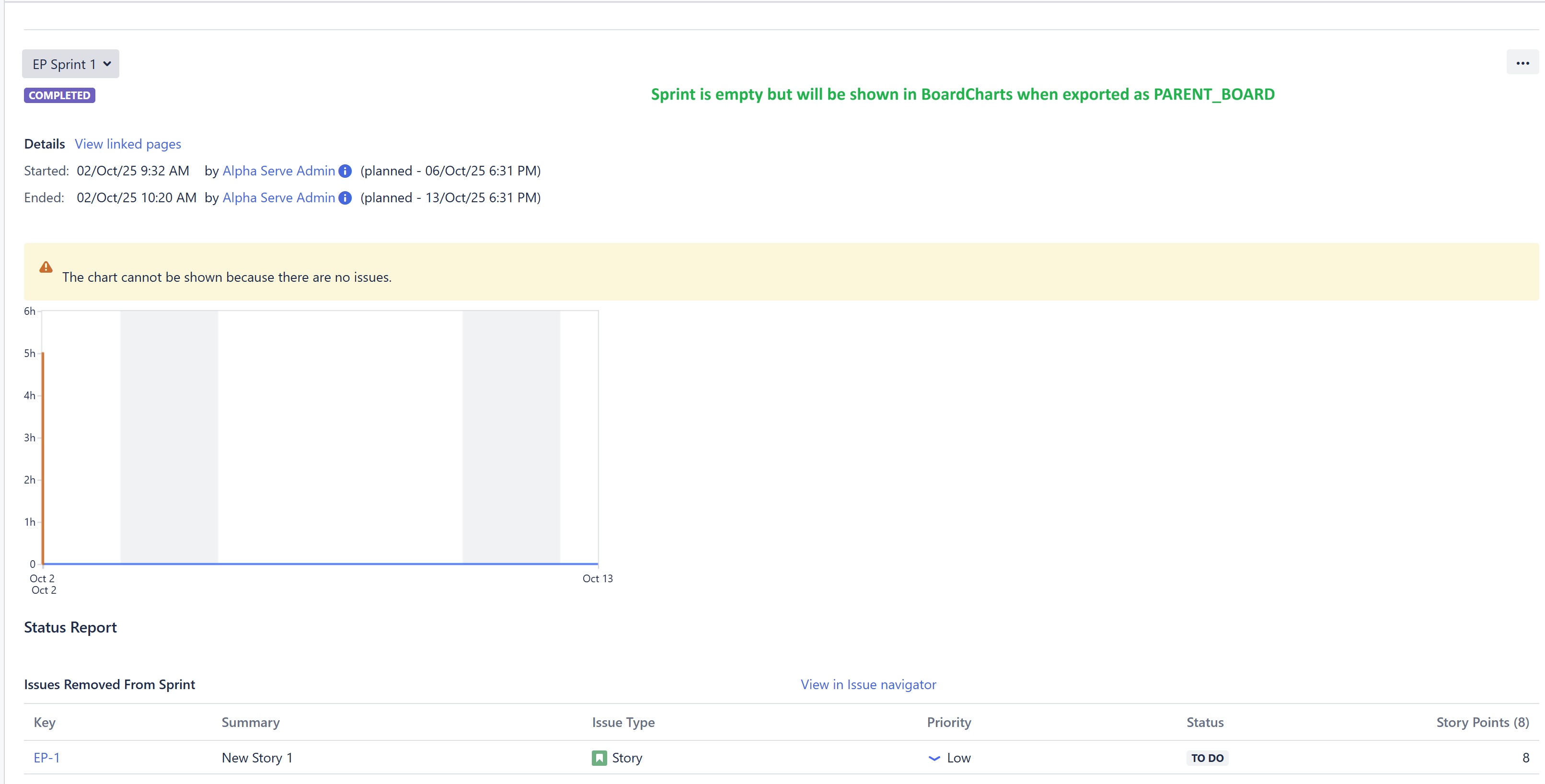Click the Story Points (8) column header

click(1482, 722)
